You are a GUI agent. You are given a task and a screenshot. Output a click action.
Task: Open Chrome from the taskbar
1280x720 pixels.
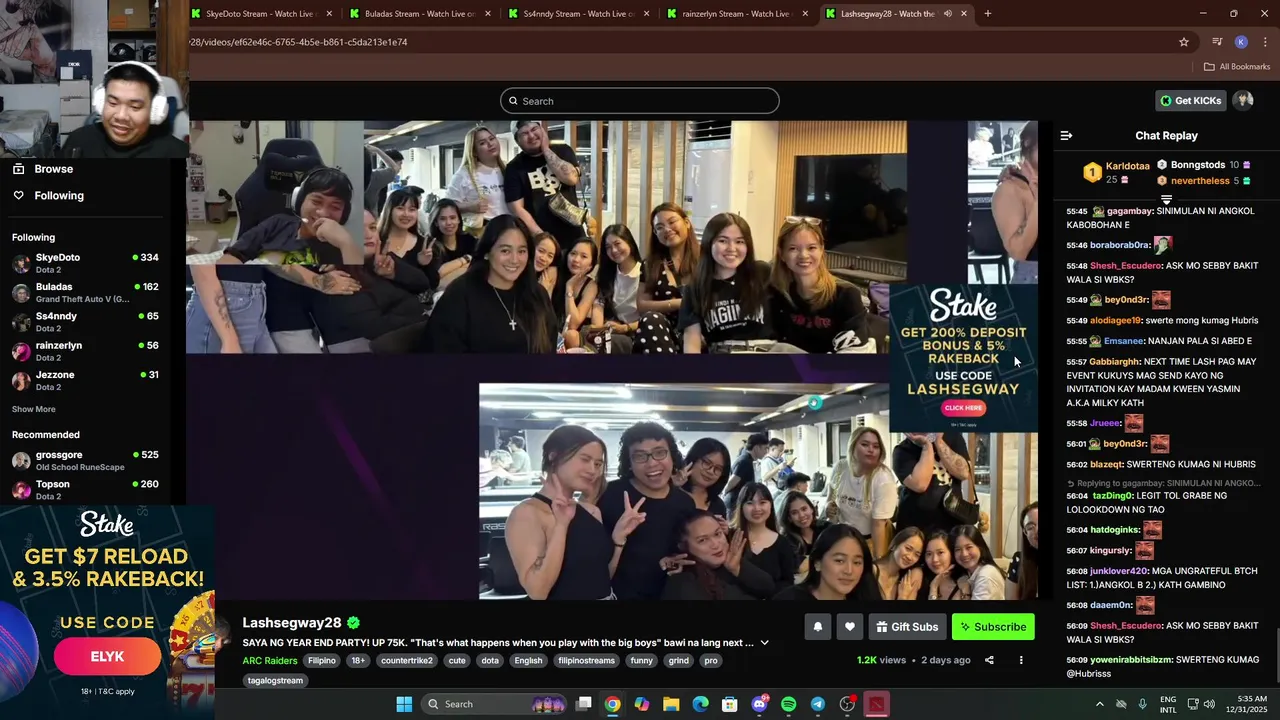click(x=612, y=704)
